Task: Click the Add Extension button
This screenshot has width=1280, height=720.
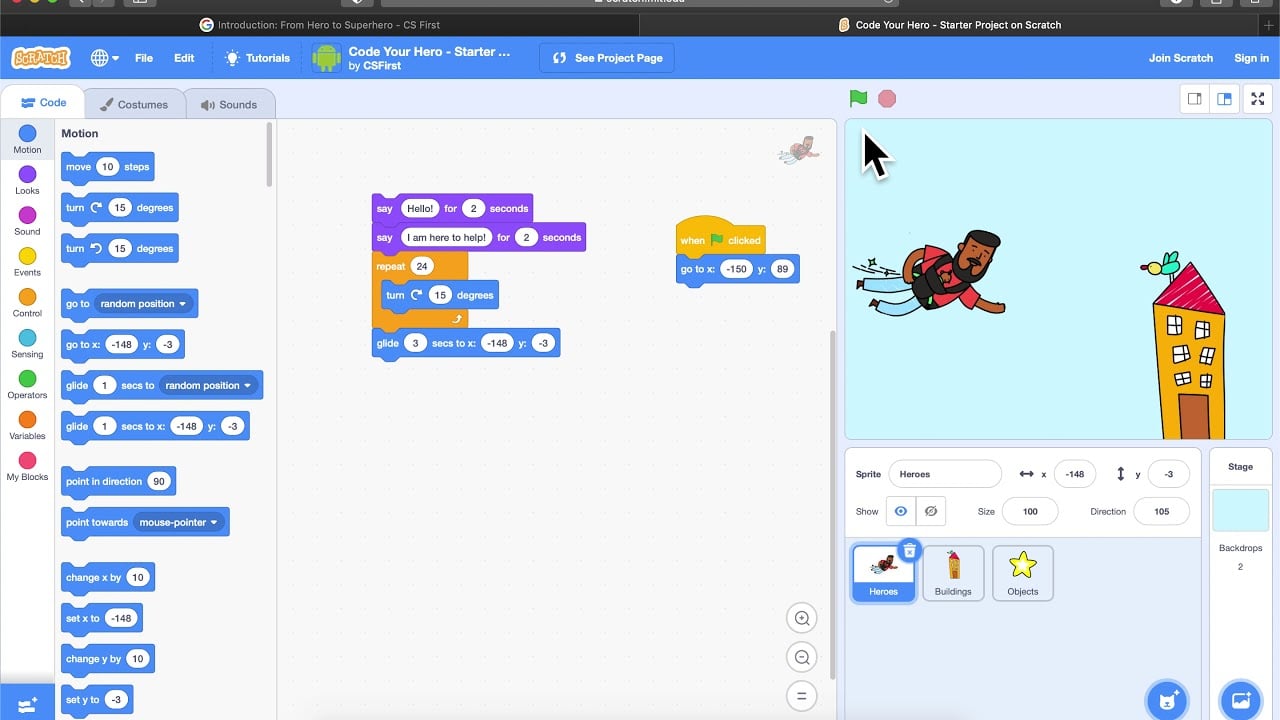Action: [26, 703]
